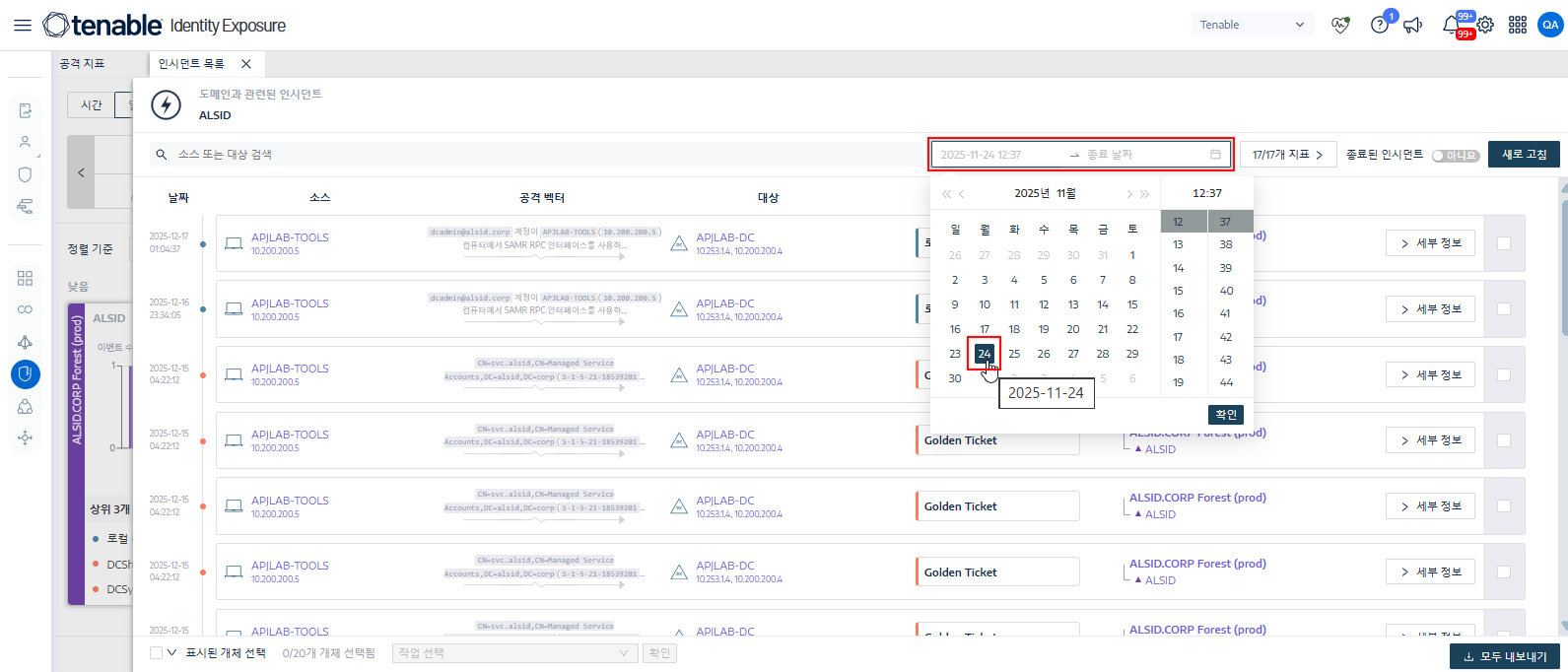
Task: Open the announcements megaphone icon
Action: [x=1413, y=26]
